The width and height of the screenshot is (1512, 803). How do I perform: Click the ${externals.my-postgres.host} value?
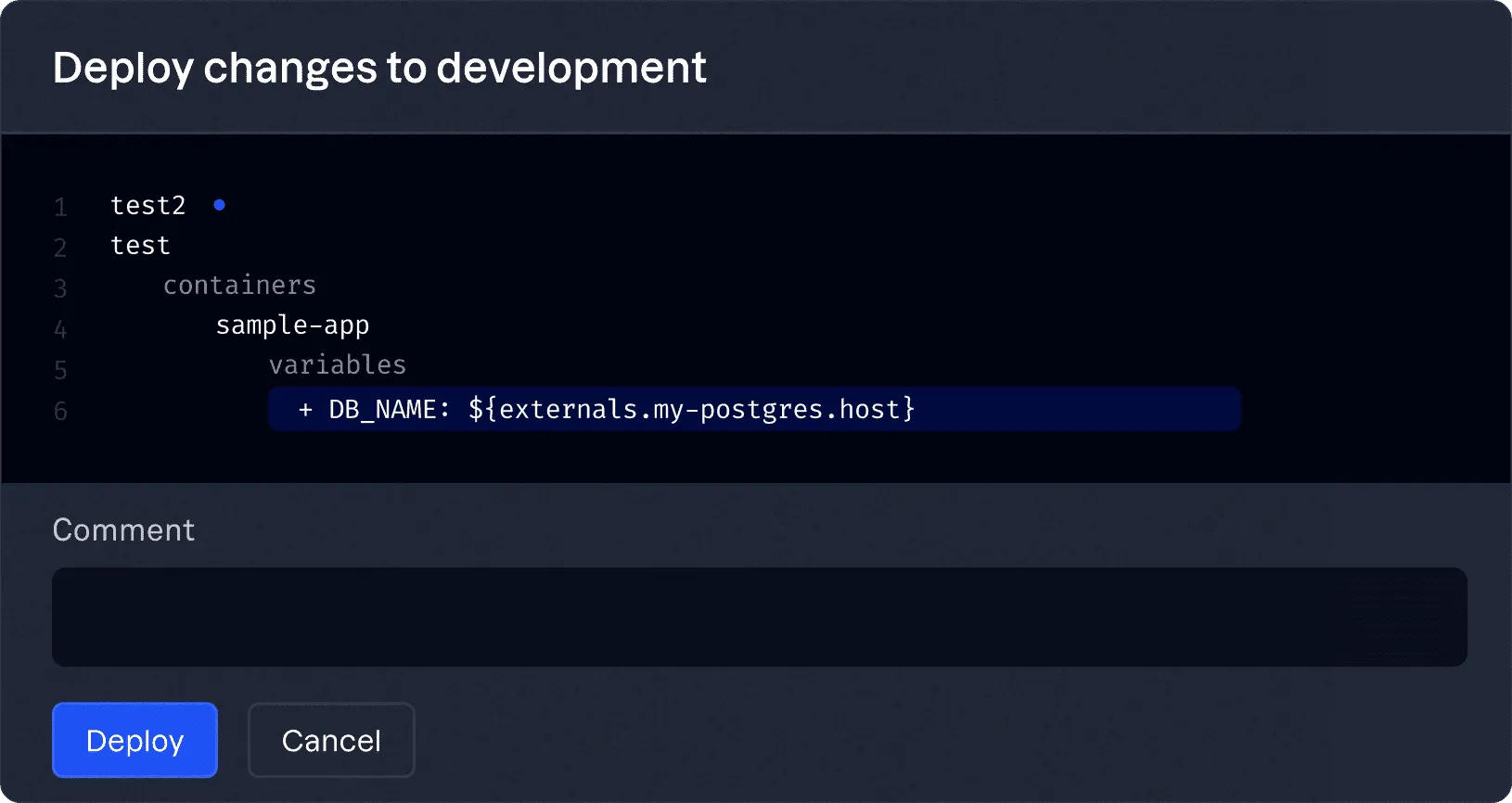691,410
